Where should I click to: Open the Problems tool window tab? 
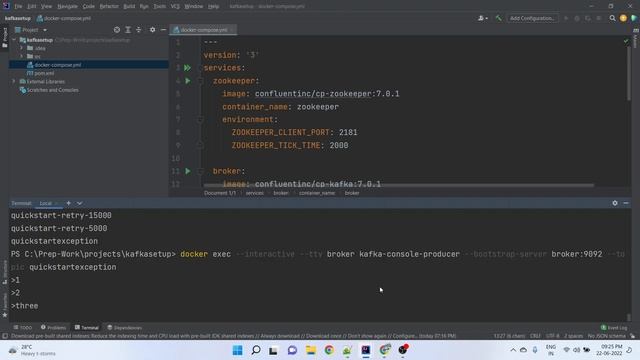[x=53, y=327]
